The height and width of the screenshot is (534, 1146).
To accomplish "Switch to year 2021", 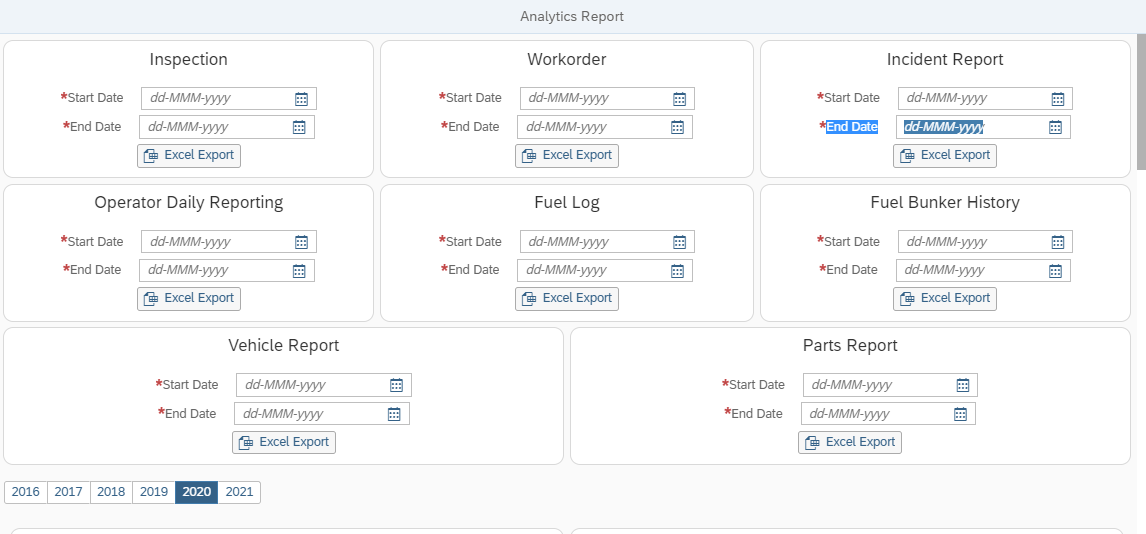I will pyautogui.click(x=239, y=492).
